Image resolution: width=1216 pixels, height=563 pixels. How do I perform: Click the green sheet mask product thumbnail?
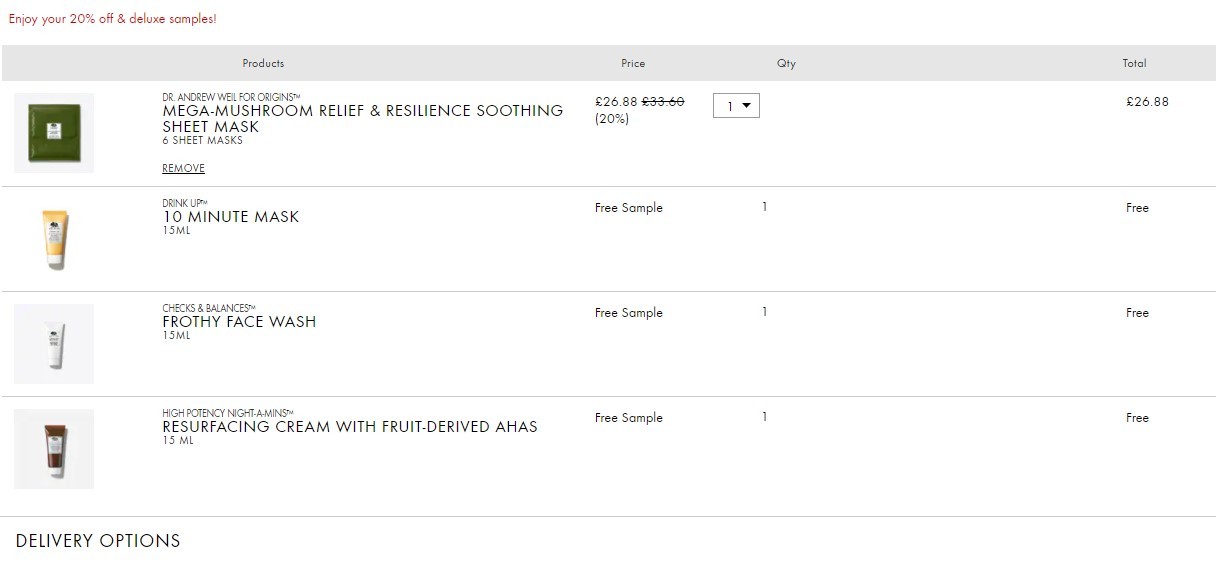pos(54,133)
